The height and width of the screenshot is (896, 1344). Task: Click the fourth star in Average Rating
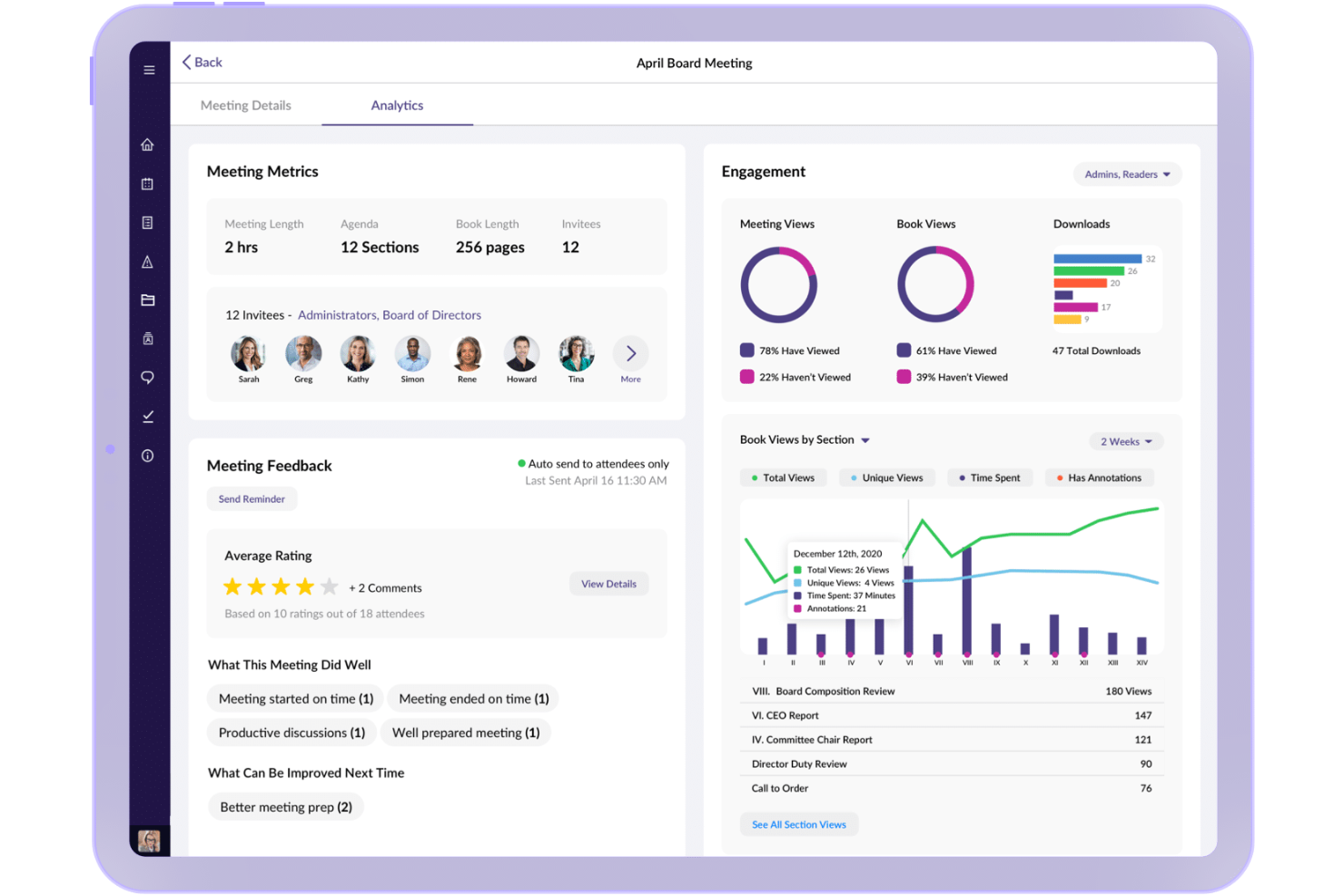point(304,586)
